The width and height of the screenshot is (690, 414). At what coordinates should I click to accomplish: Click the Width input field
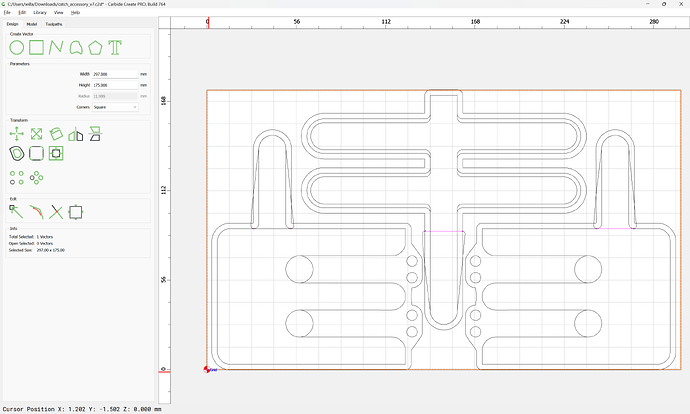(x=115, y=74)
